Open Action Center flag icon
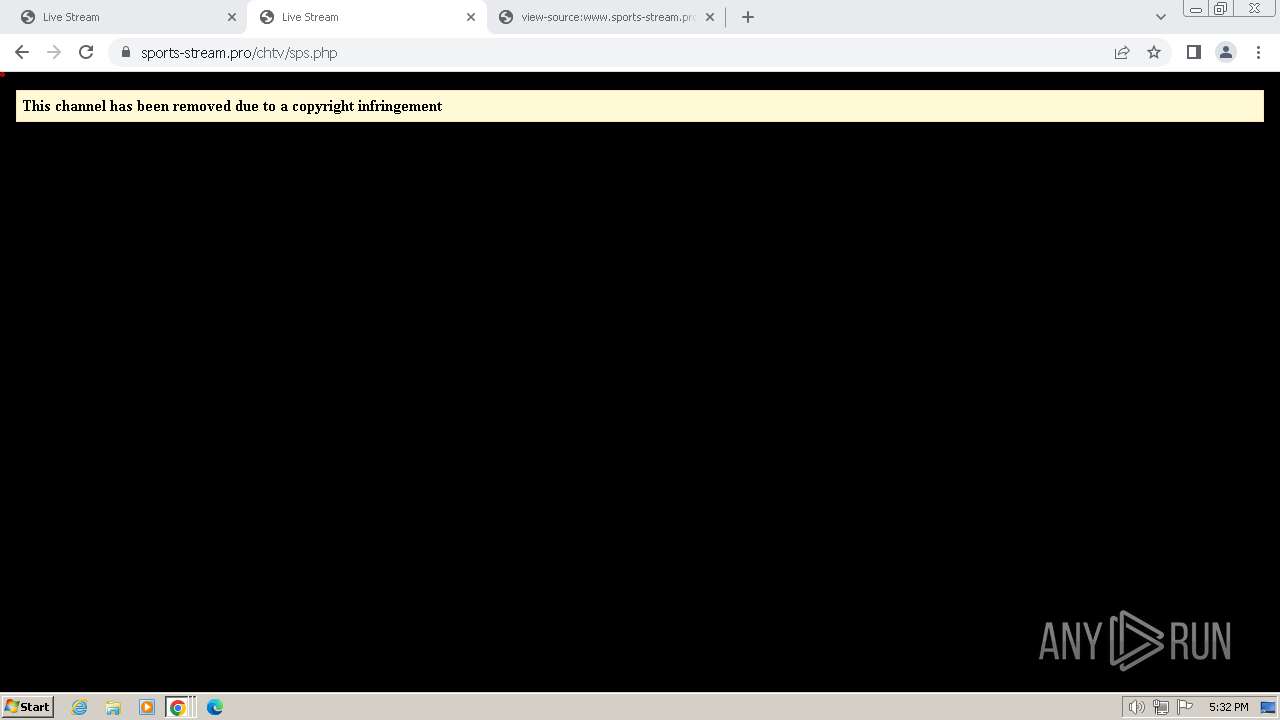Viewport: 1280px width, 720px height. click(x=1185, y=707)
